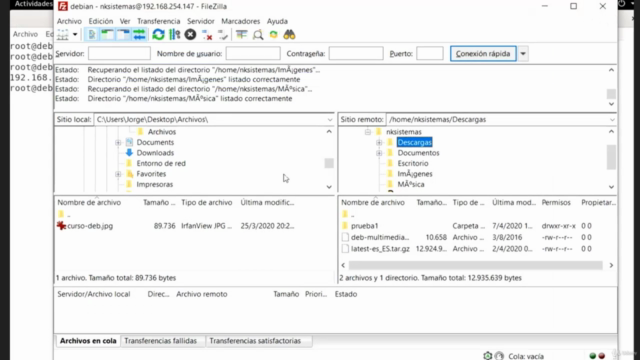Select local Archivos folder in tree
Screen dimensions: 640x360
click(x=162, y=132)
